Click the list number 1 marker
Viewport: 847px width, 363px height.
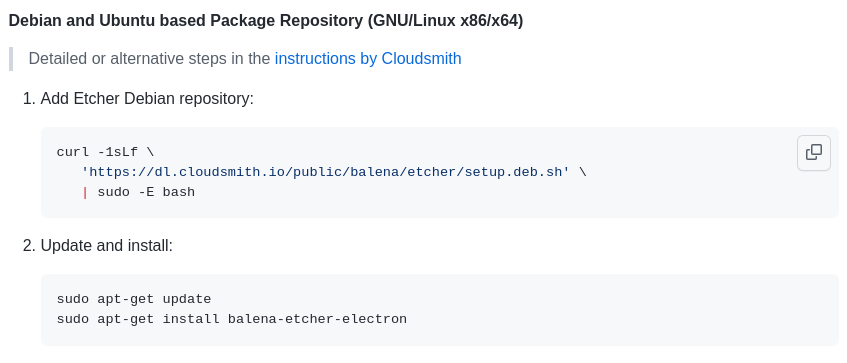[29, 99]
